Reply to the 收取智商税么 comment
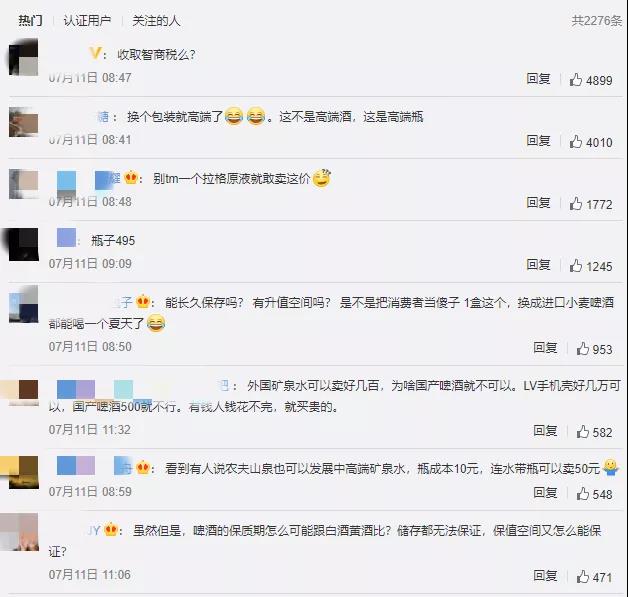Image resolution: width=628 pixels, height=597 pixels. (x=538, y=79)
